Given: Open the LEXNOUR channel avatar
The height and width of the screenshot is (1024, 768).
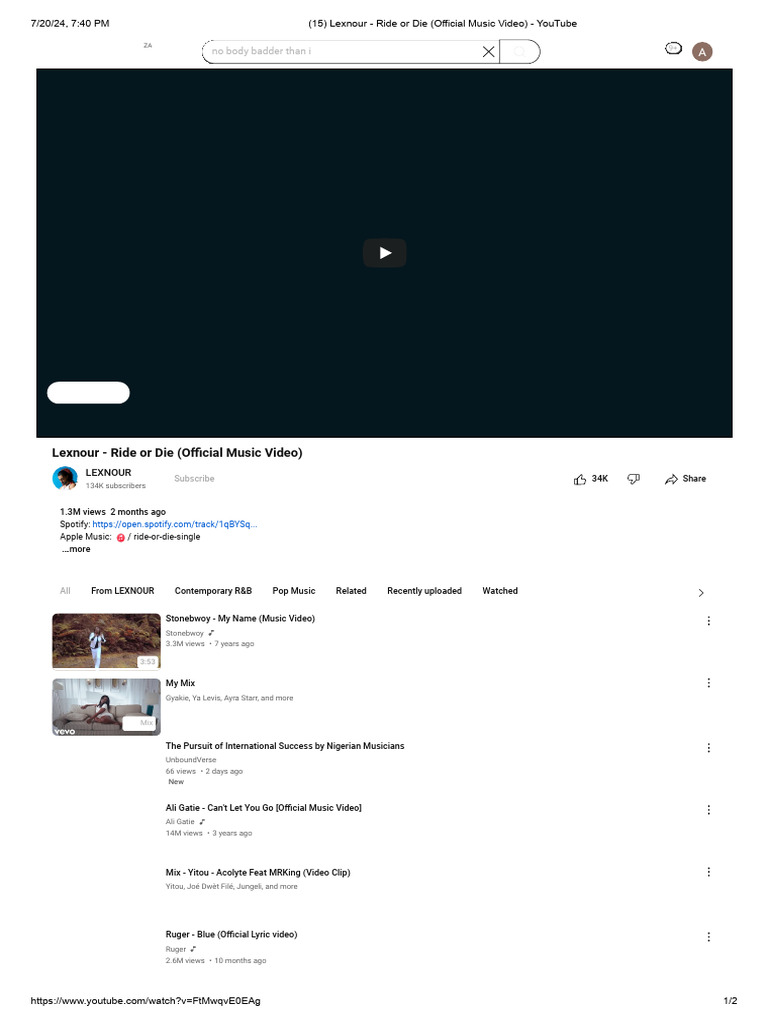Looking at the screenshot, I should point(65,478).
